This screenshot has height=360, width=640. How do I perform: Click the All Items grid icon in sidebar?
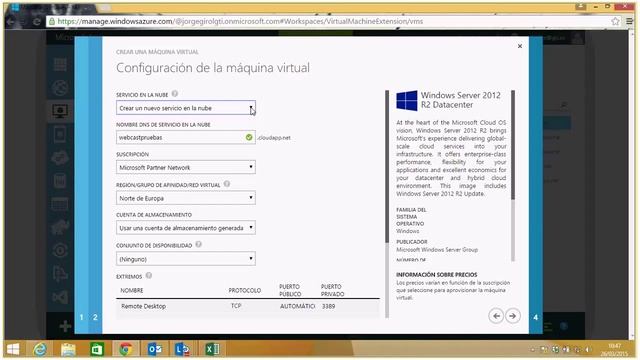[60, 64]
